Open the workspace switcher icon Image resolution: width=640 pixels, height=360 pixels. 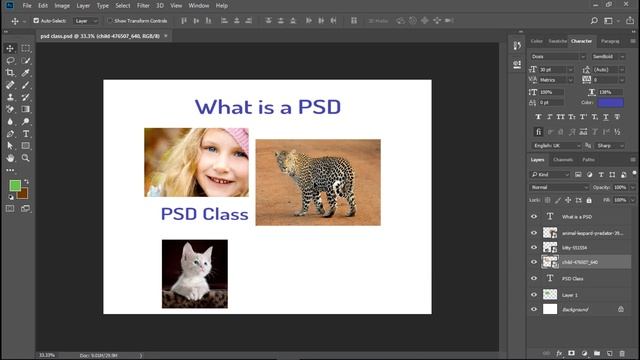tap(609, 21)
